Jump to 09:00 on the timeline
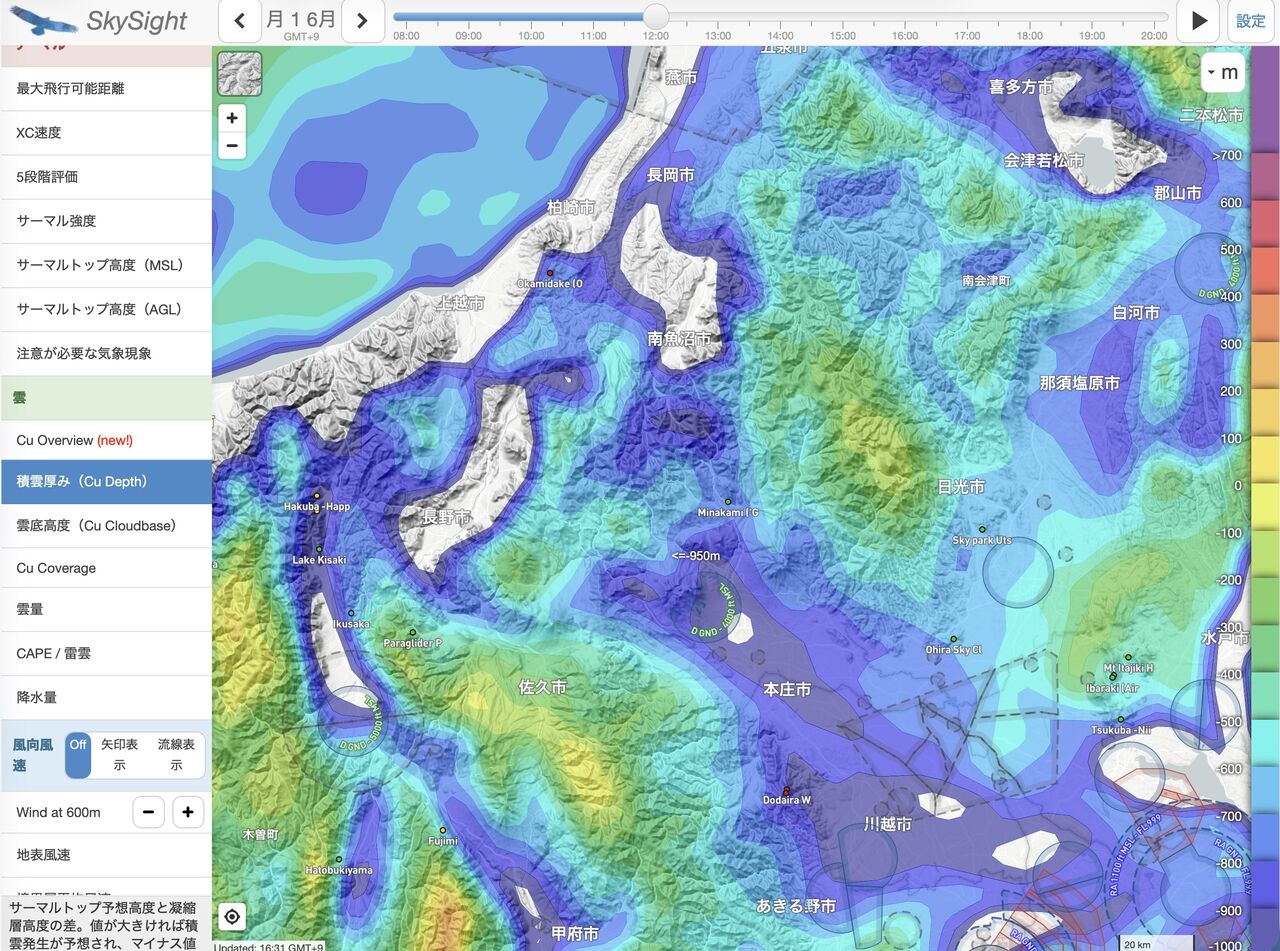The height and width of the screenshot is (951, 1280). (x=468, y=36)
